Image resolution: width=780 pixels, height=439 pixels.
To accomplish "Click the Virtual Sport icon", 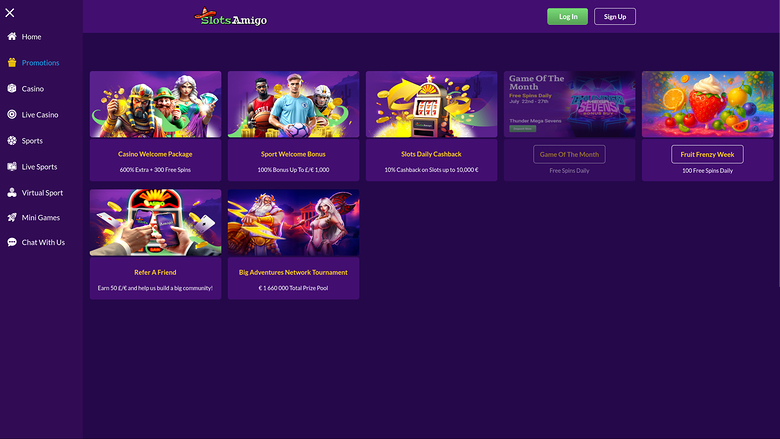I will [12, 192].
